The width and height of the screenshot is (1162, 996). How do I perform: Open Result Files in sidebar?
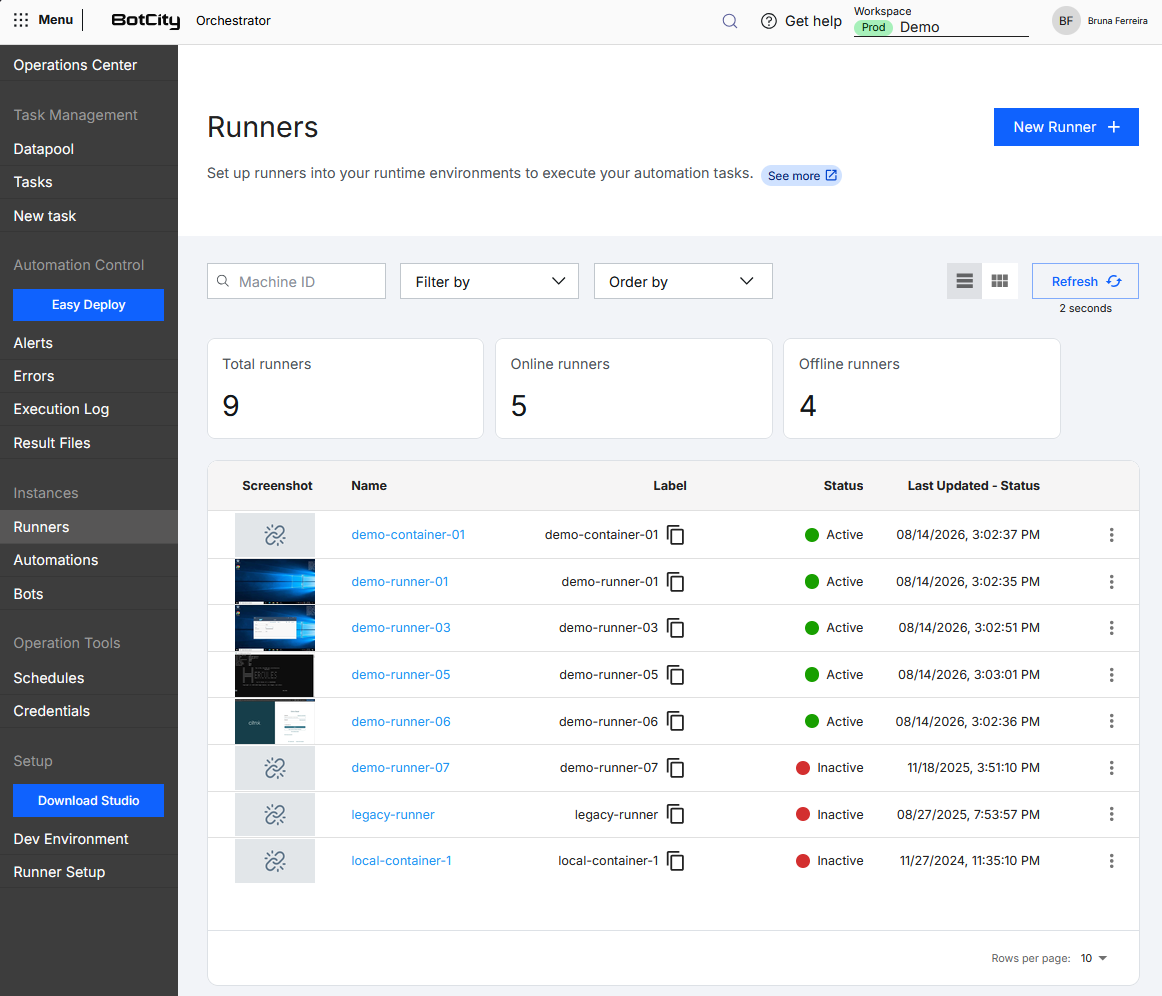[x=52, y=443]
